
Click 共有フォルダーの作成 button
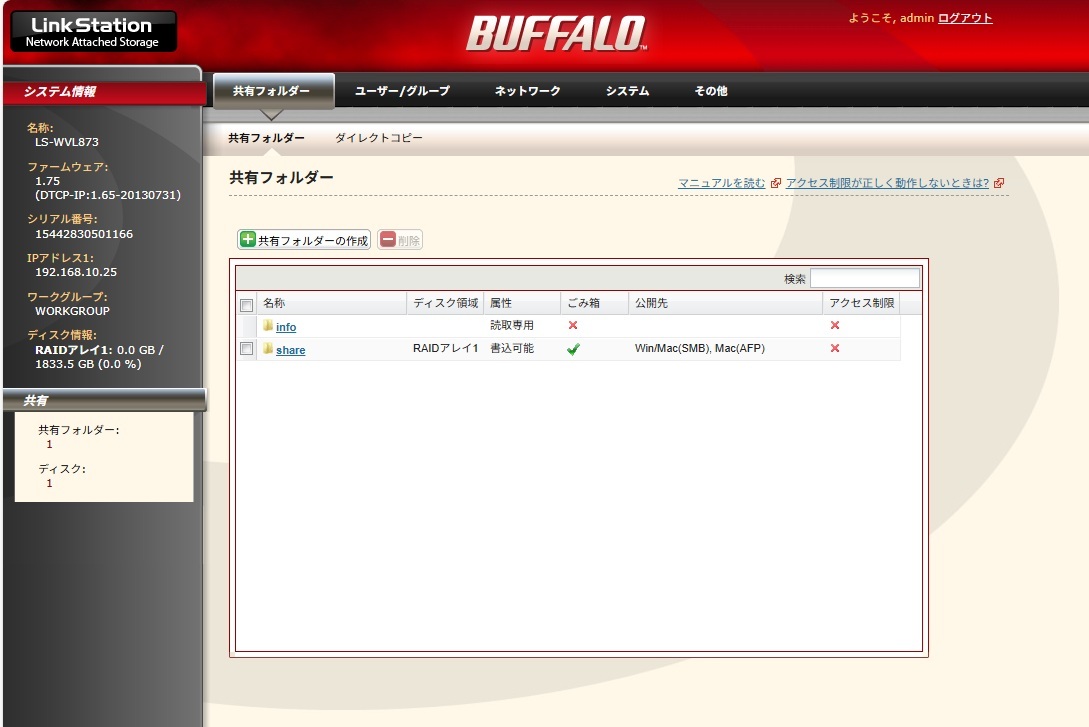pos(304,240)
